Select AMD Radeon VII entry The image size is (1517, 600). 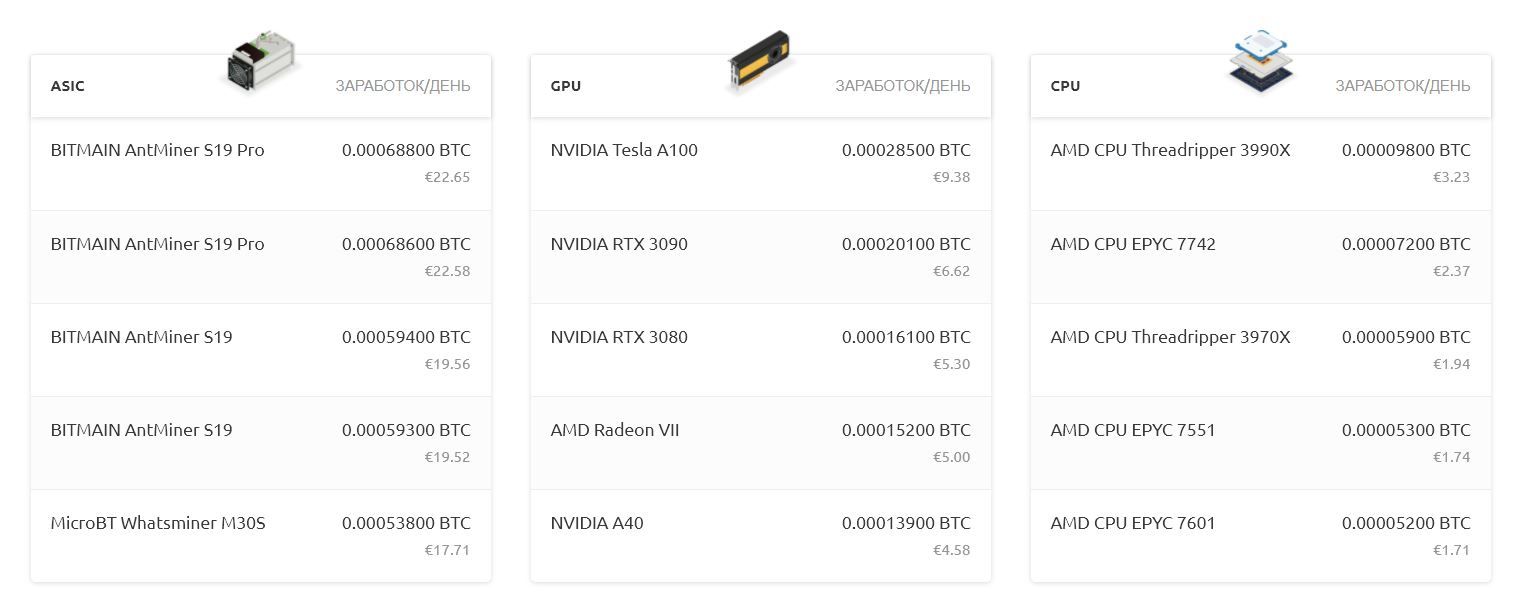pos(761,443)
